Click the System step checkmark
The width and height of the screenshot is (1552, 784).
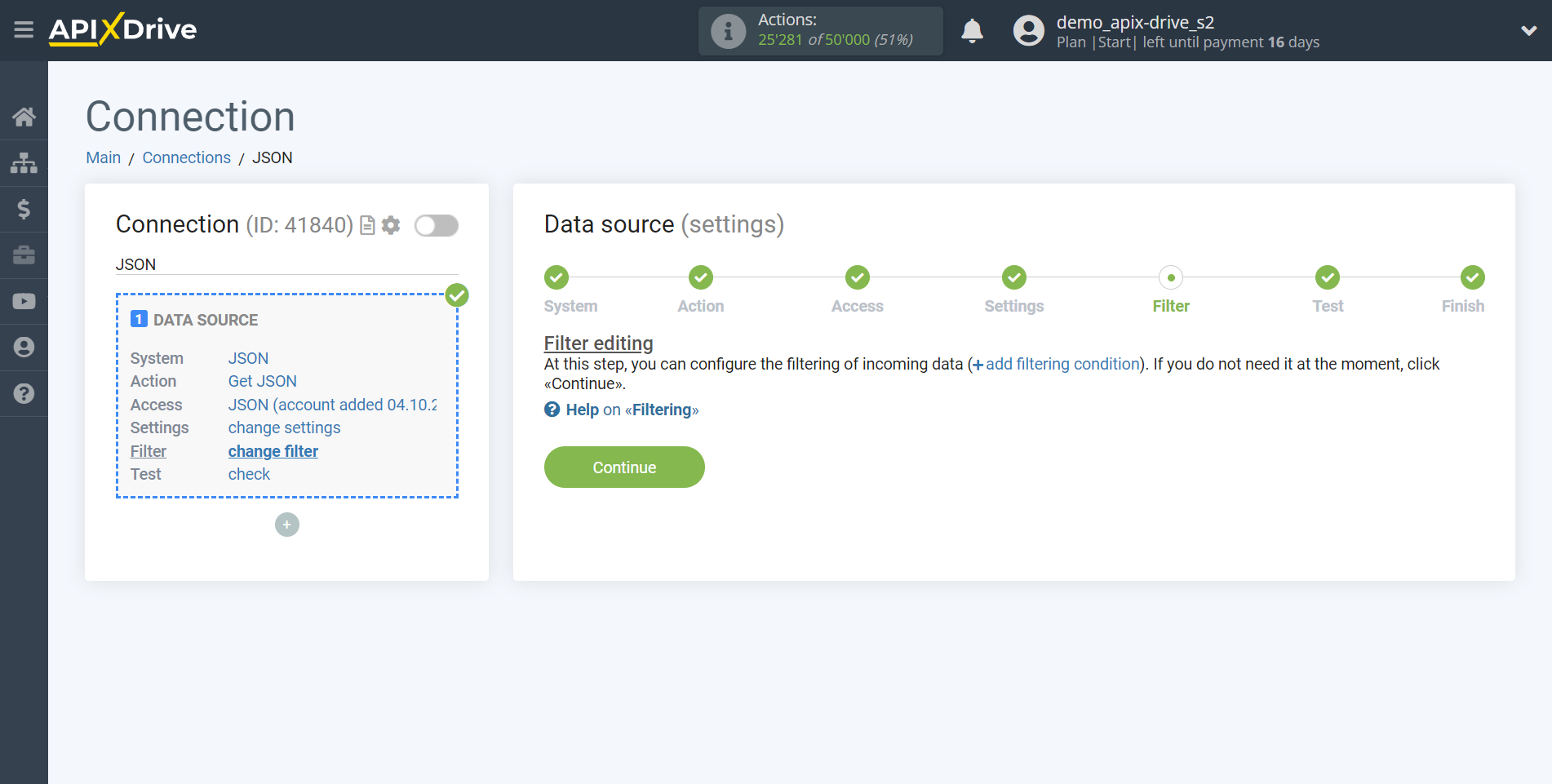557,277
